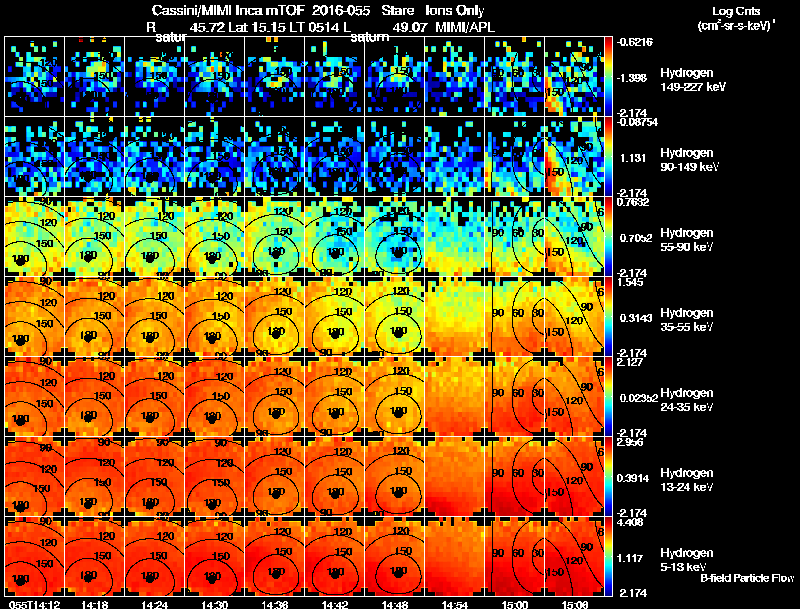Click the Hydrogen 13-24 keV row label
The width and height of the screenshot is (800, 609).
[686, 480]
